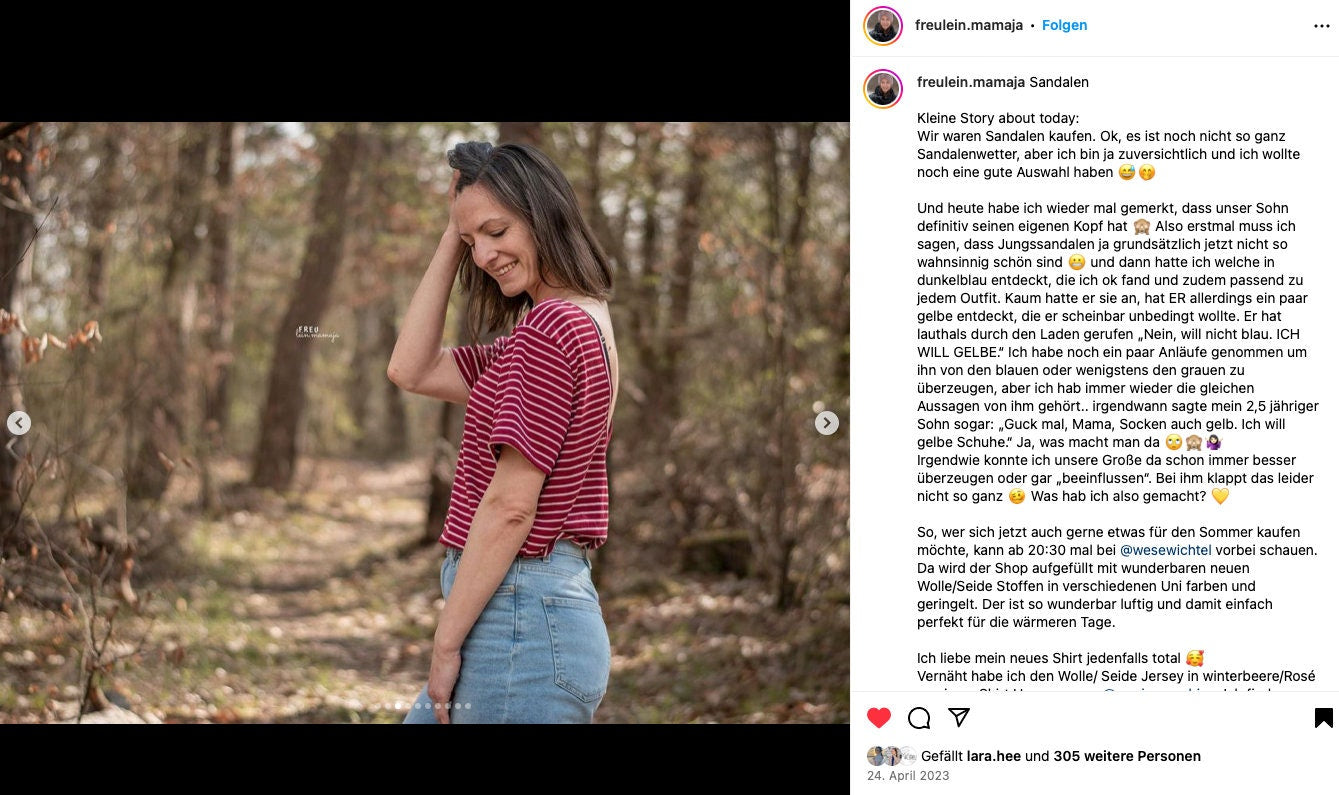1339x795 pixels.
Task: Click the post date 24. April 2023
Action: tap(908, 776)
